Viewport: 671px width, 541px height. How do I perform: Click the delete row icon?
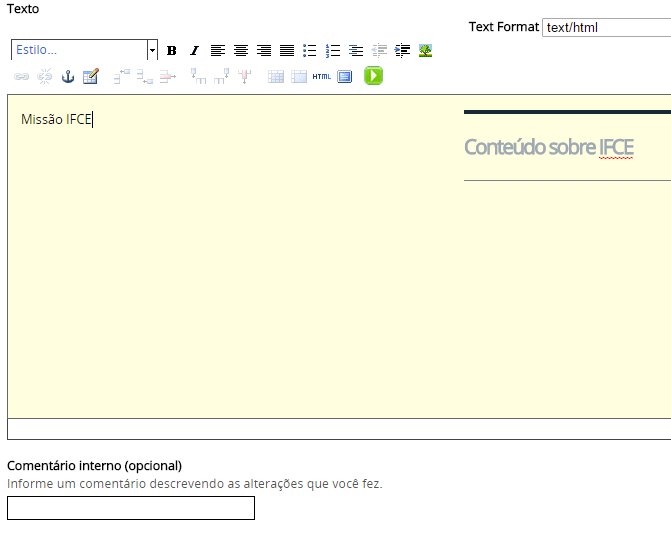(x=168, y=77)
